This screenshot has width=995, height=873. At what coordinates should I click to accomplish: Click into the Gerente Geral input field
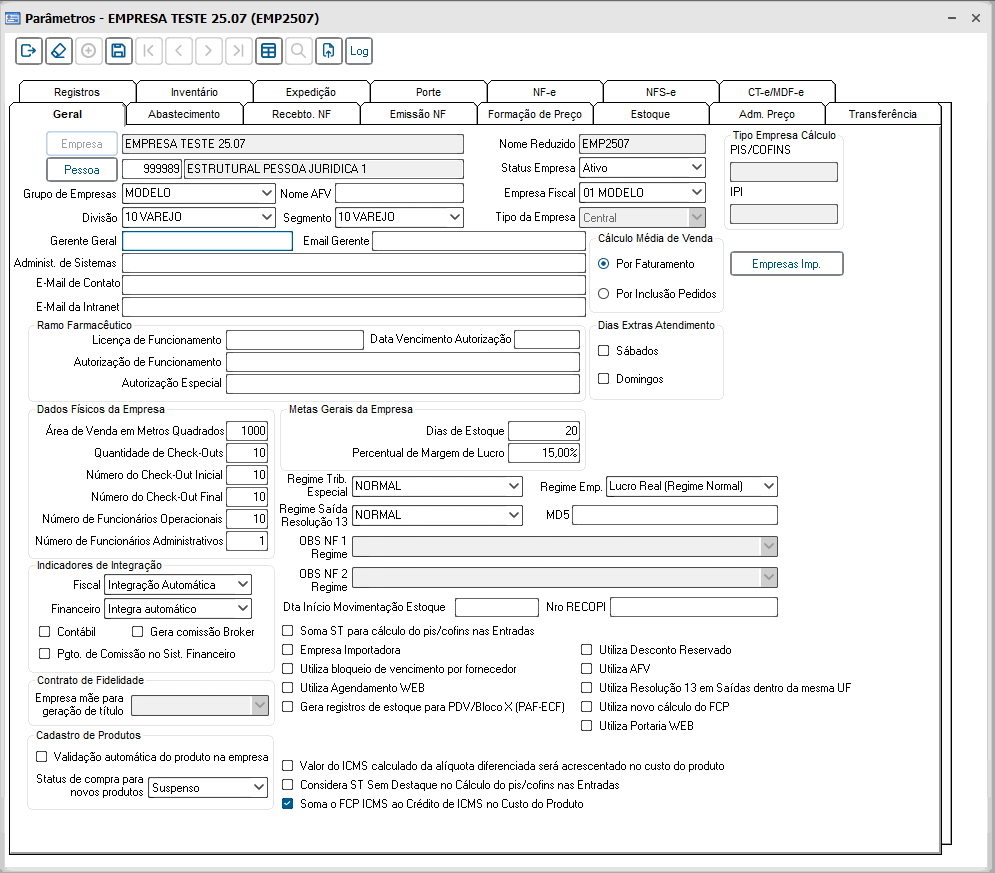207,241
